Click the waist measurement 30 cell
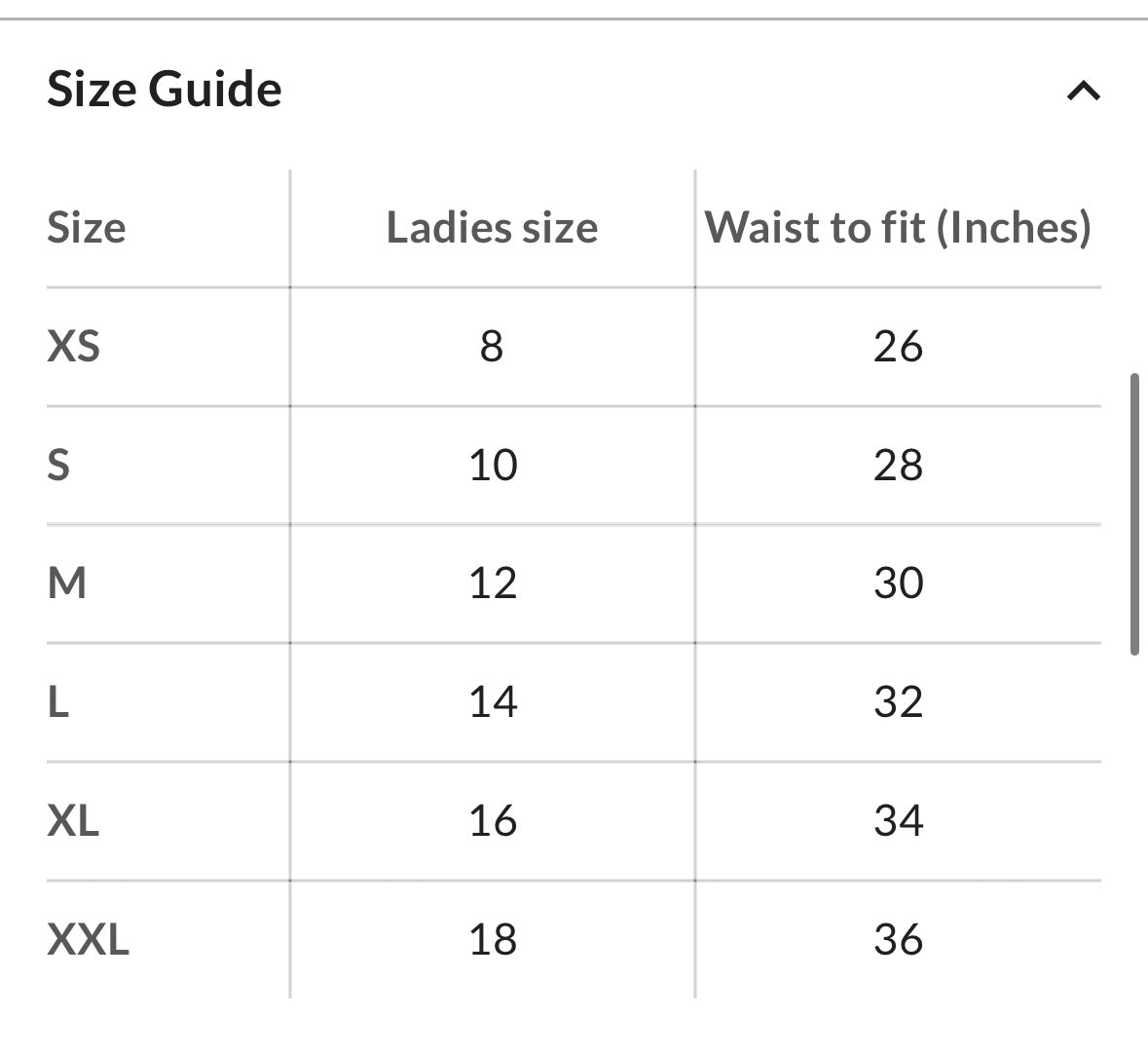The width and height of the screenshot is (1148, 1054). [x=901, y=583]
